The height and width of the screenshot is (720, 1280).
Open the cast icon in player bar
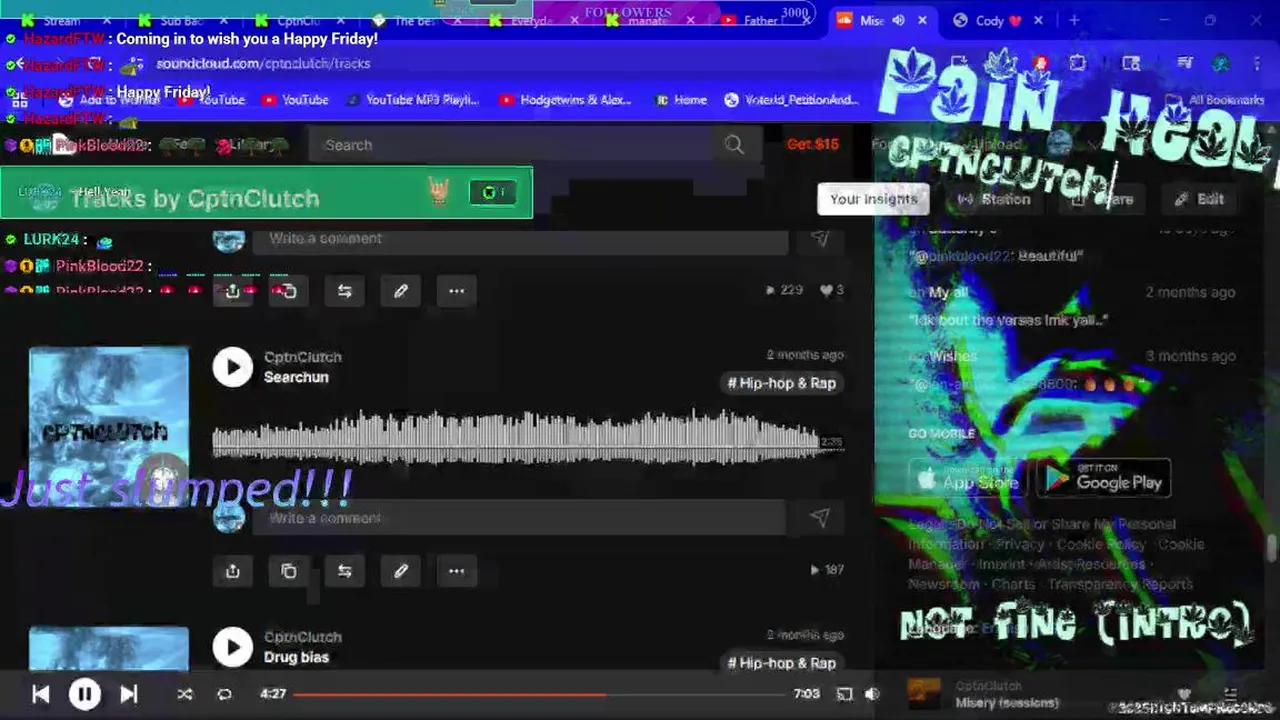(x=845, y=694)
